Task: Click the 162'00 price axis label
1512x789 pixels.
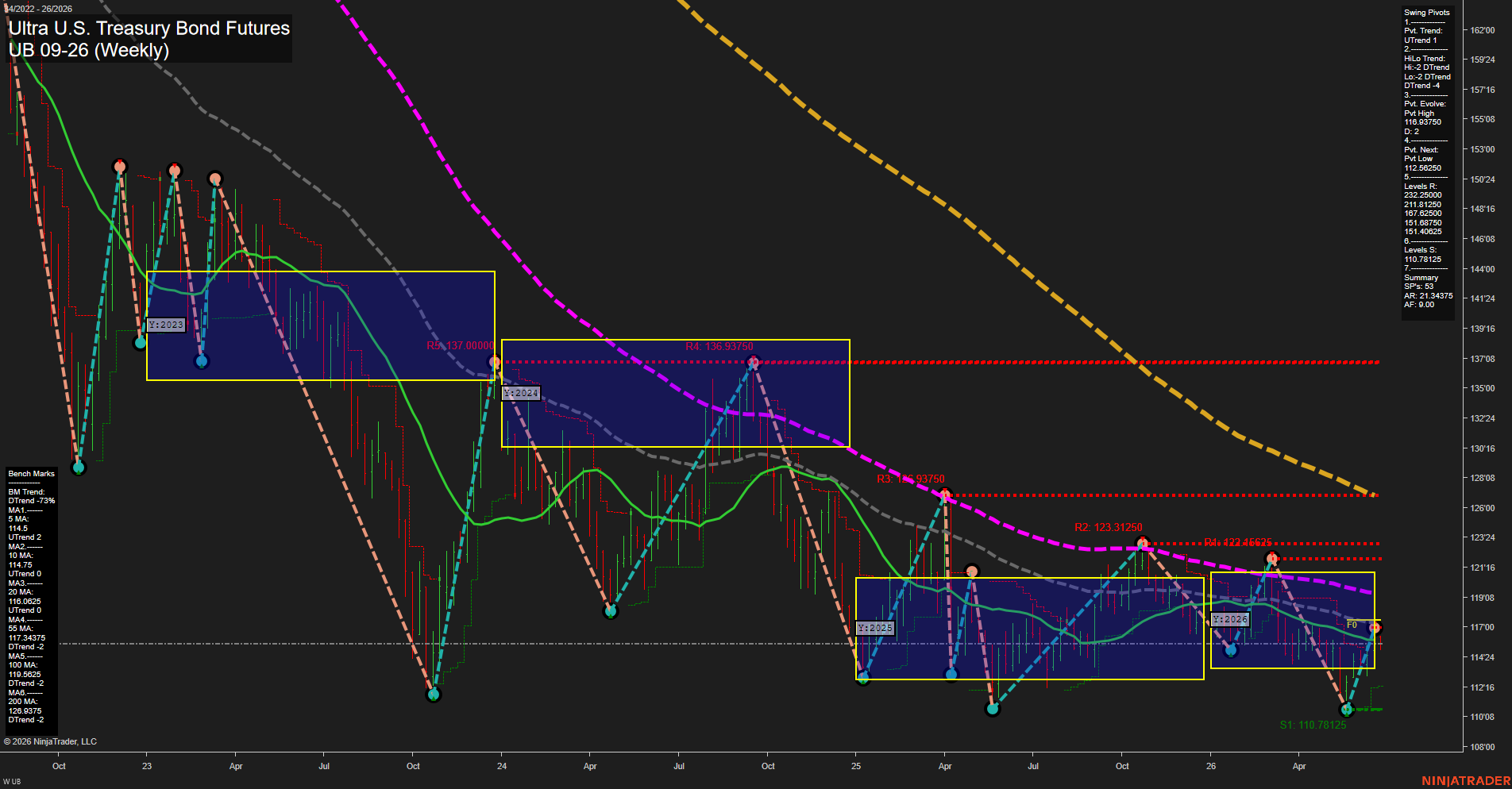Action: 1482,30
